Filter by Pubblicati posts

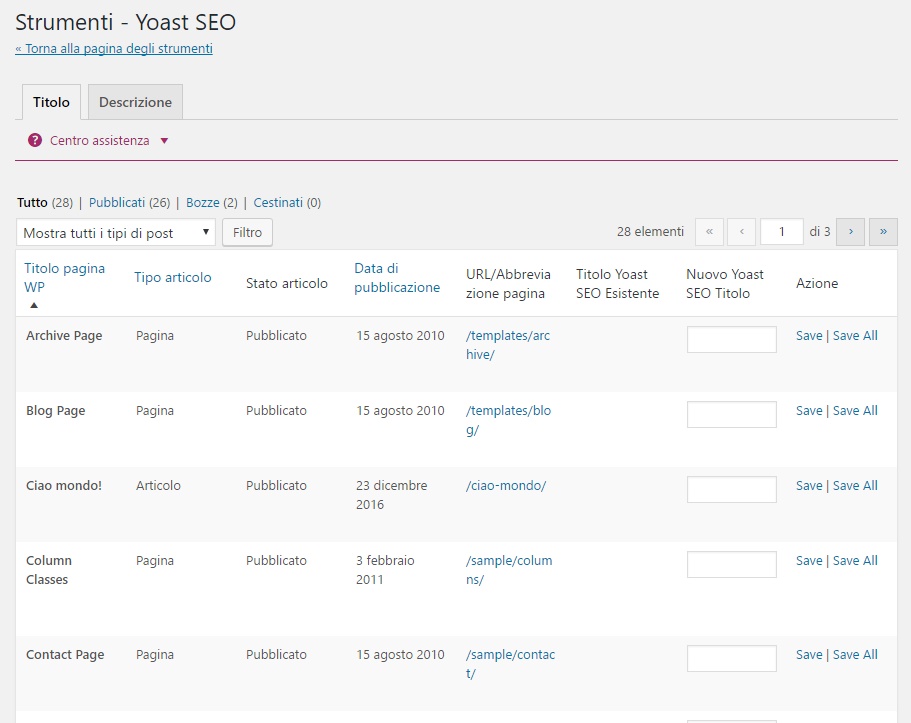pos(117,203)
